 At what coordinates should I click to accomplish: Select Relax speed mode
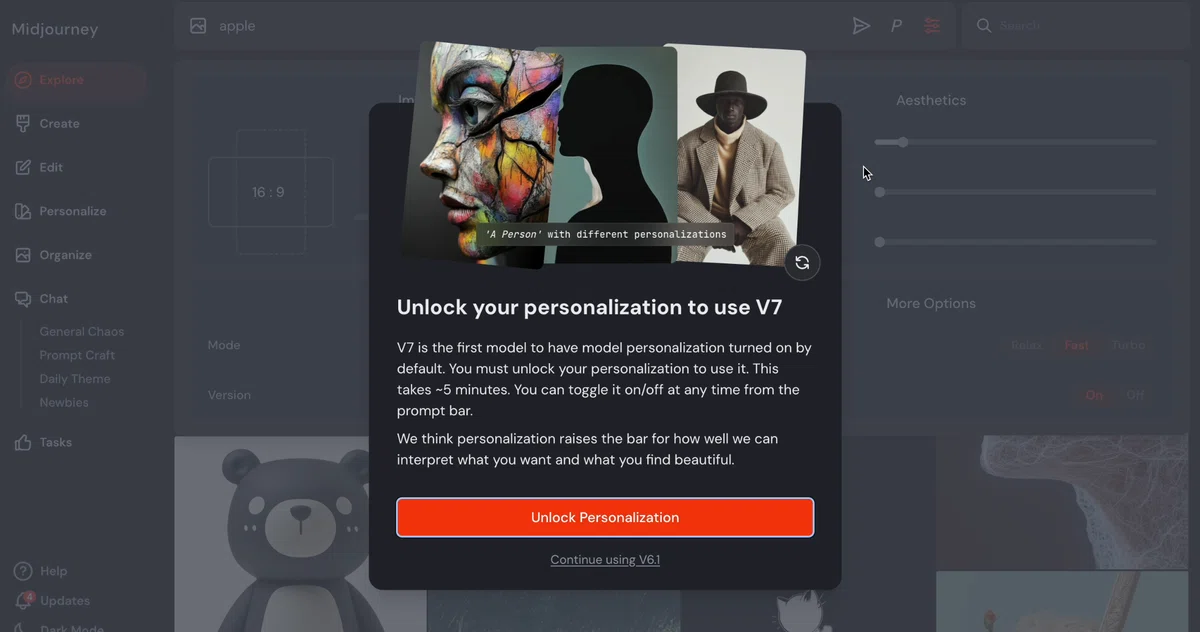pyautogui.click(x=1026, y=345)
